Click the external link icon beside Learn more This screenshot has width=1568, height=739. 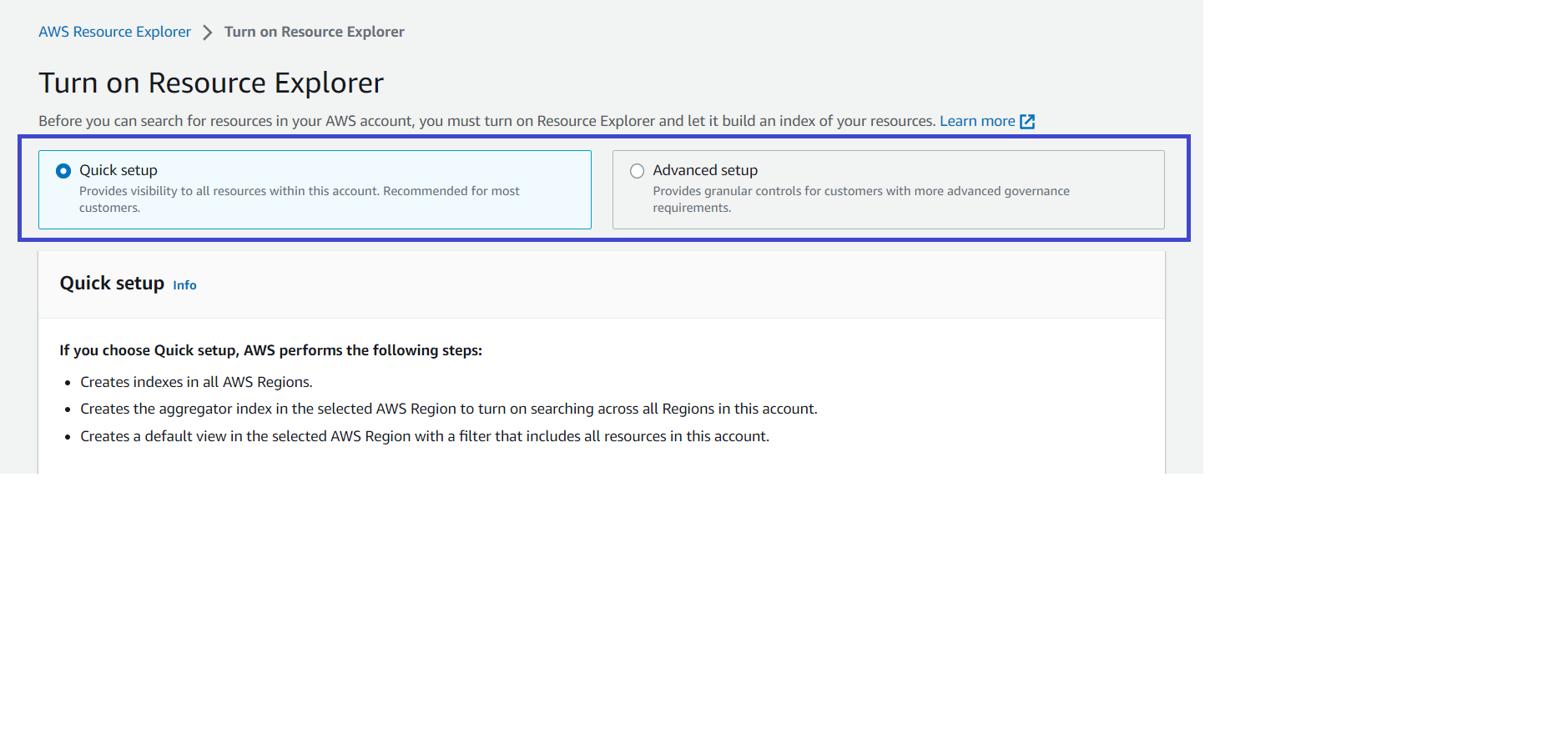coord(1027,122)
